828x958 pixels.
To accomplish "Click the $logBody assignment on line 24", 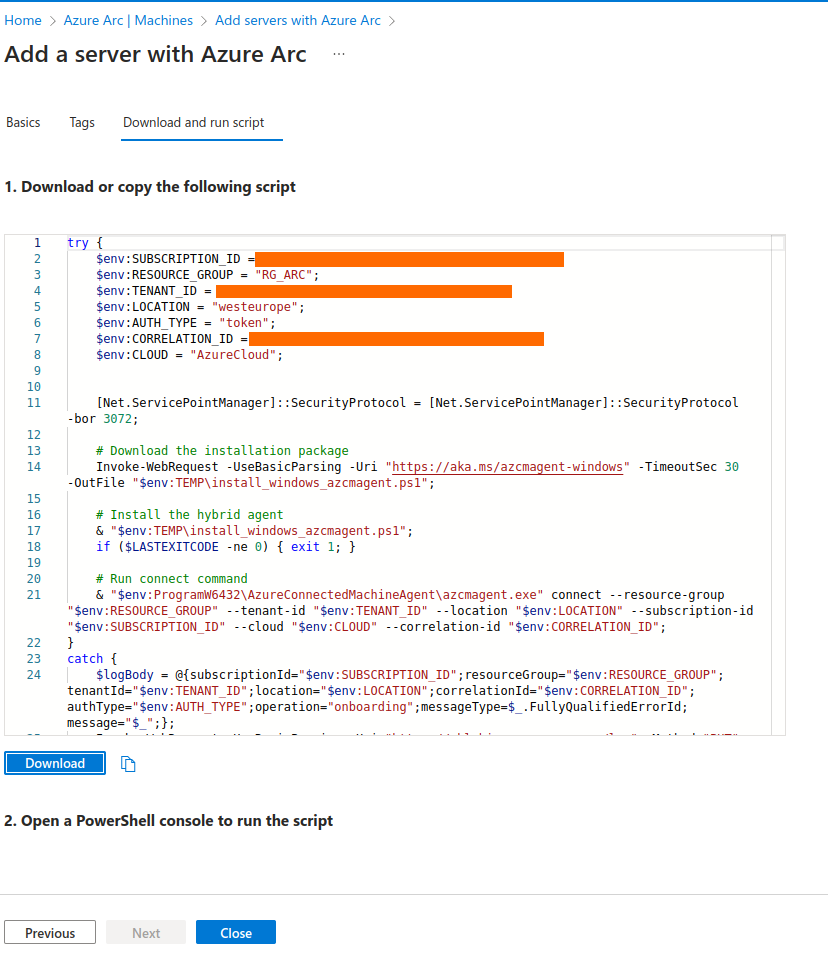I will 125,675.
